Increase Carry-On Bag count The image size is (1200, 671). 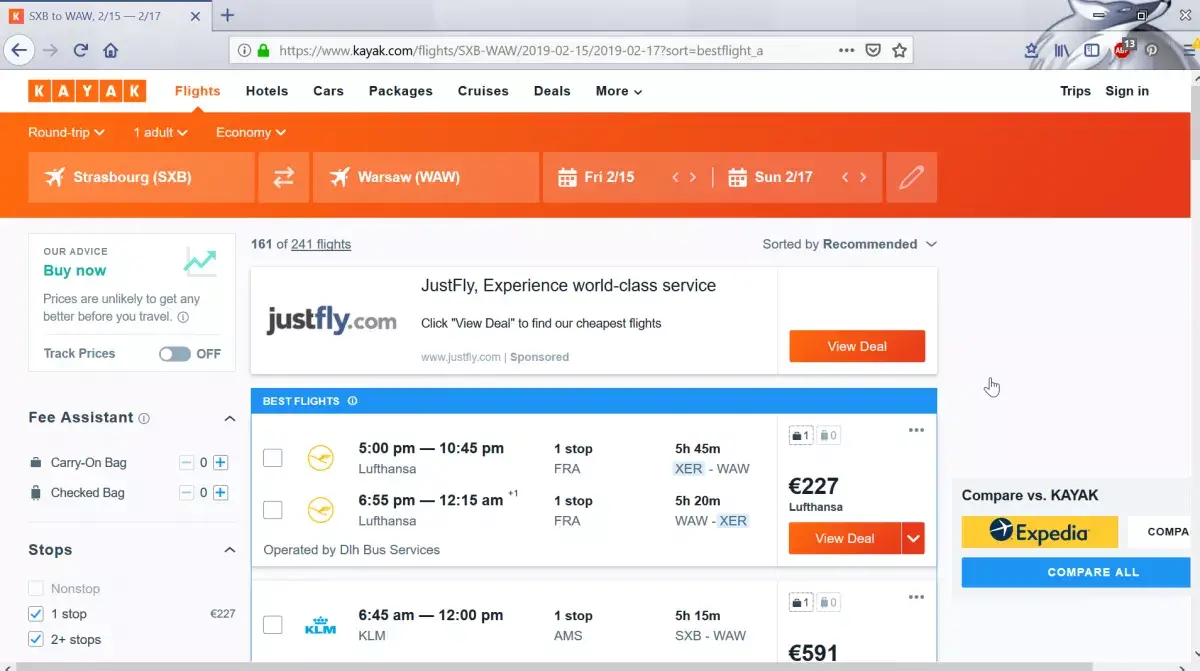coord(221,463)
